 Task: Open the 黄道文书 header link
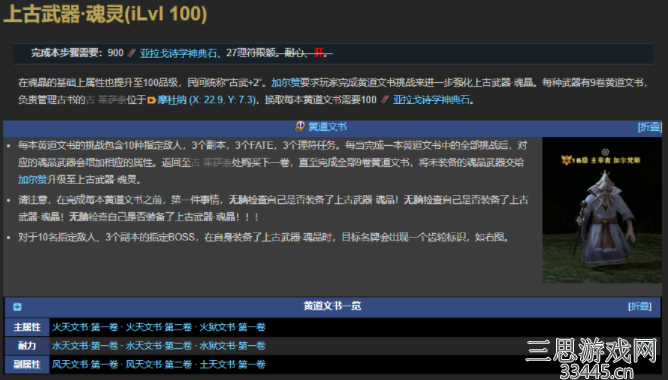[x=327, y=127]
